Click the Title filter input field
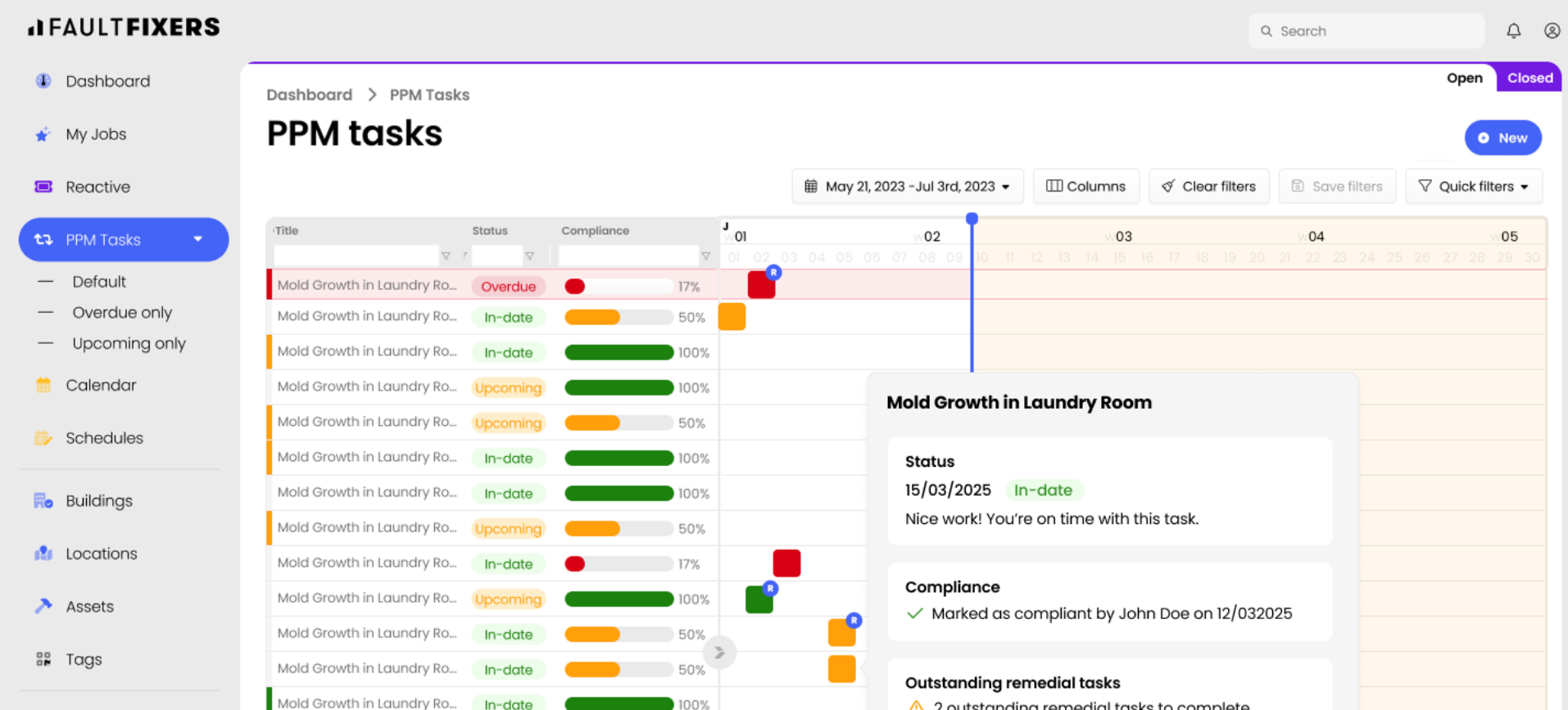The width and height of the screenshot is (1568, 710). tap(356, 256)
